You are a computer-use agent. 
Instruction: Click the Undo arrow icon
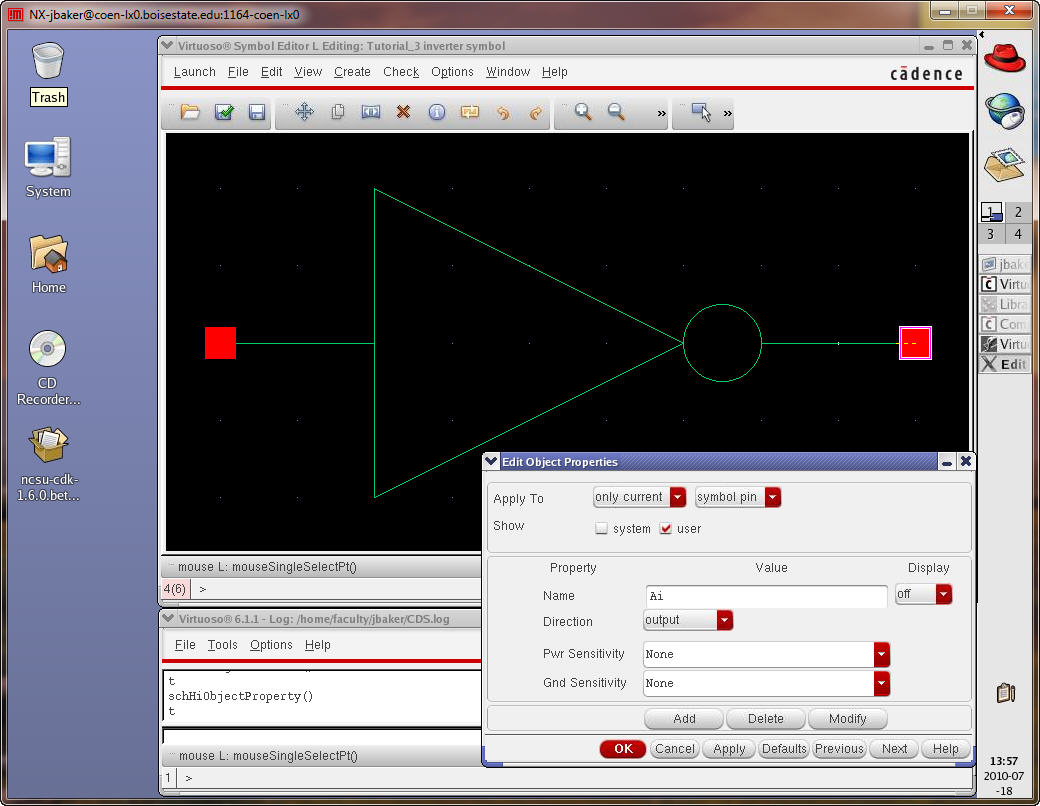[503, 113]
